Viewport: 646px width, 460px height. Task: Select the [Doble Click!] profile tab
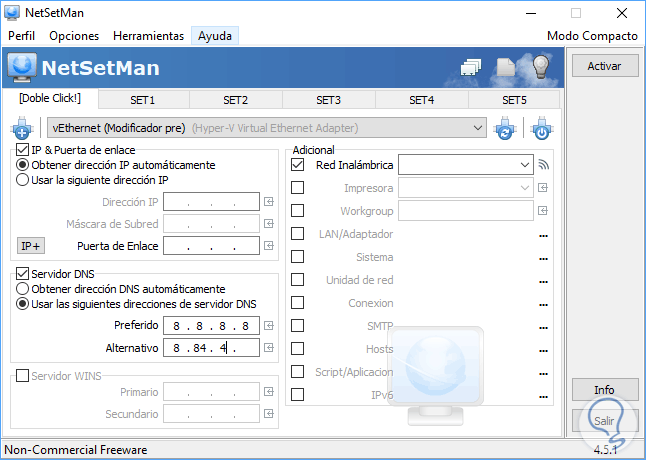[x=50, y=98]
